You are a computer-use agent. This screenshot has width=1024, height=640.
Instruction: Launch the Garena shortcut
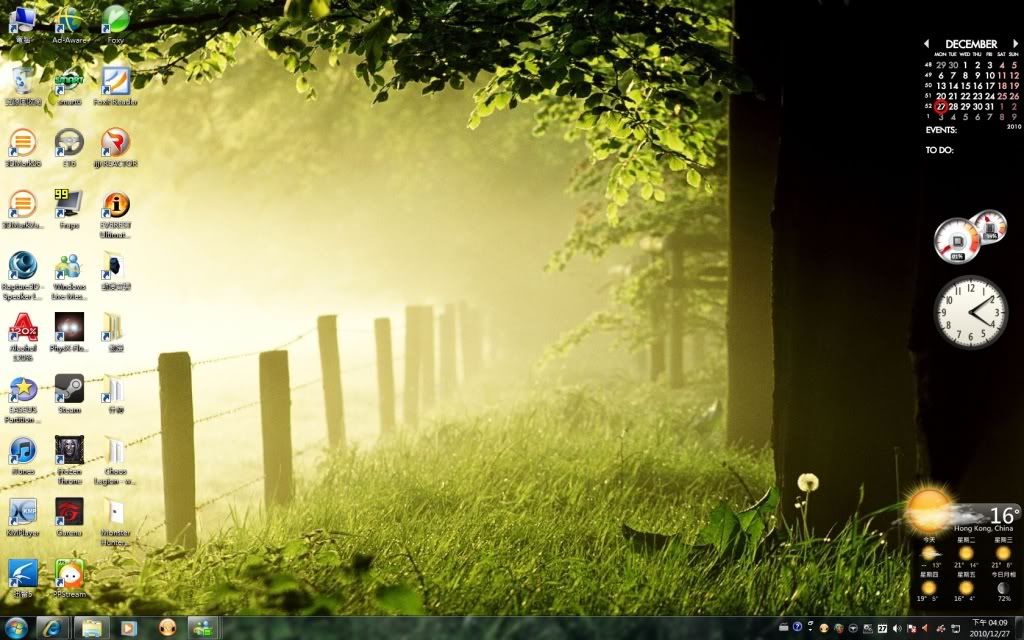click(x=69, y=512)
